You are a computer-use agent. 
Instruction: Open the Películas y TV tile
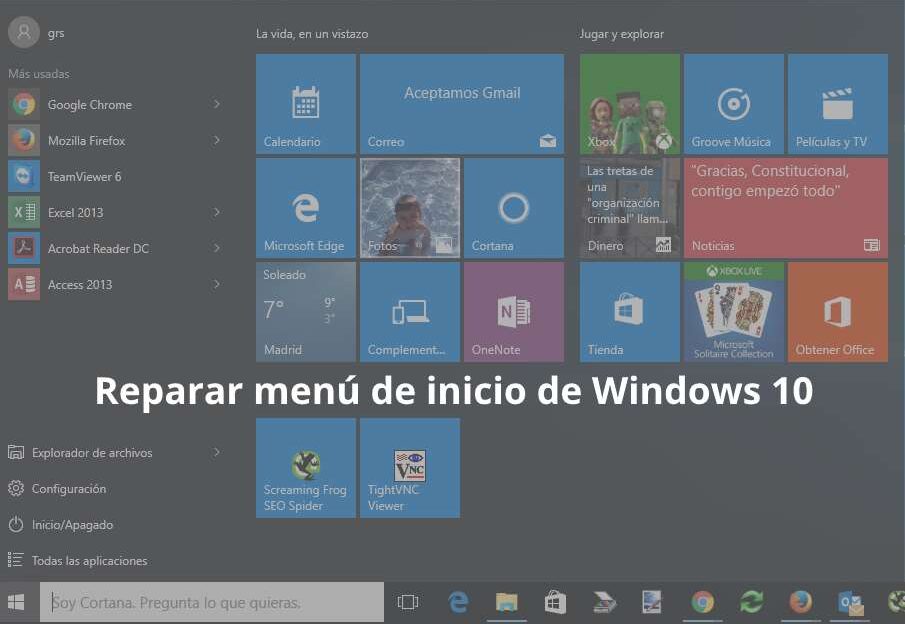[838, 104]
